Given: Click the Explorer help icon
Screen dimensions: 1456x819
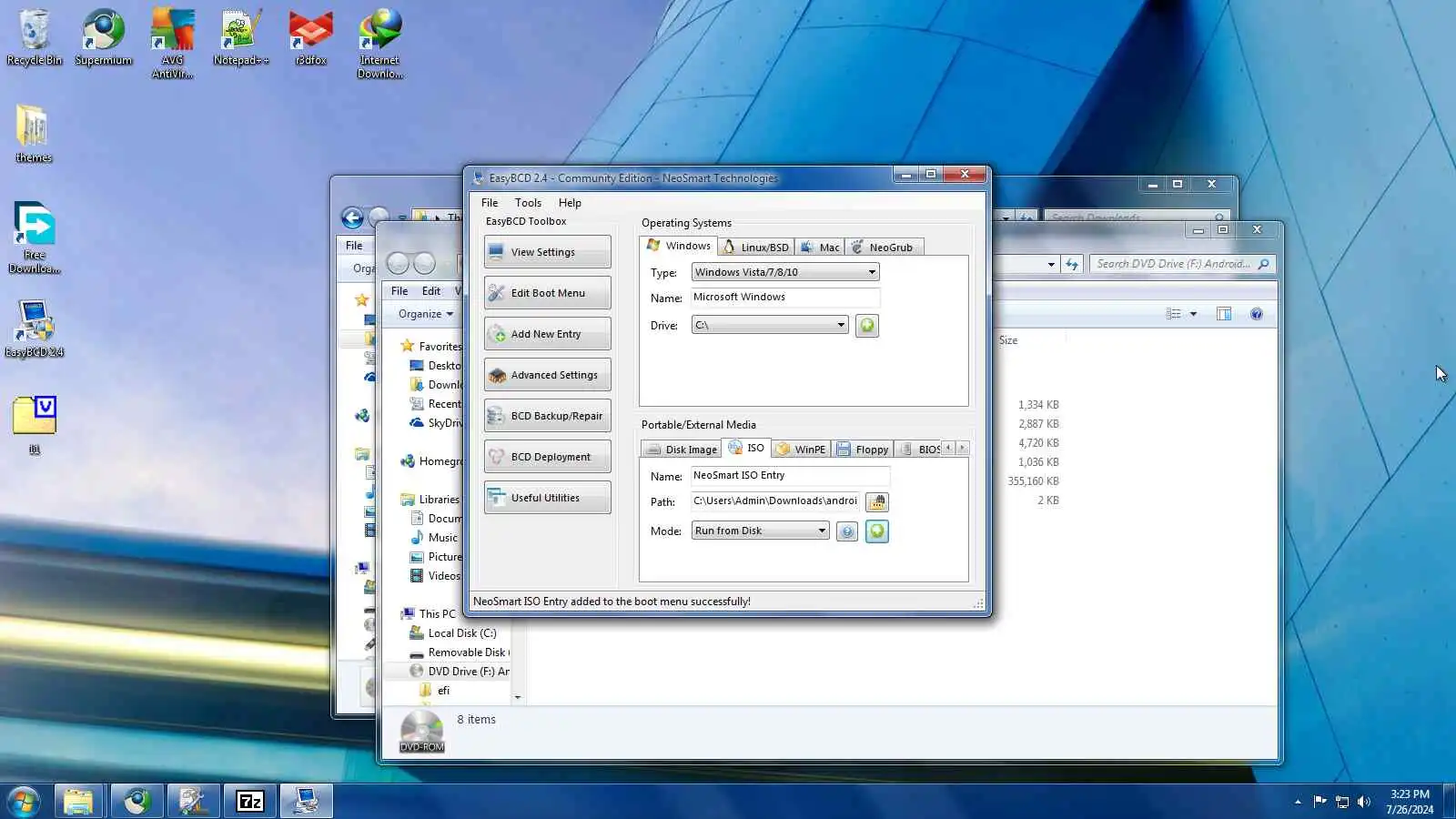Looking at the screenshot, I should 1257,314.
